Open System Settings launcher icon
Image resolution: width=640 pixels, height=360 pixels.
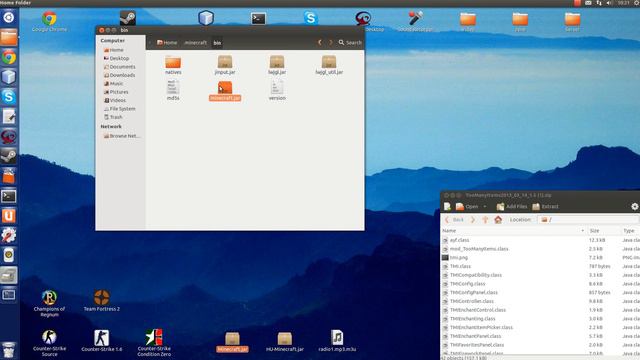point(9,236)
